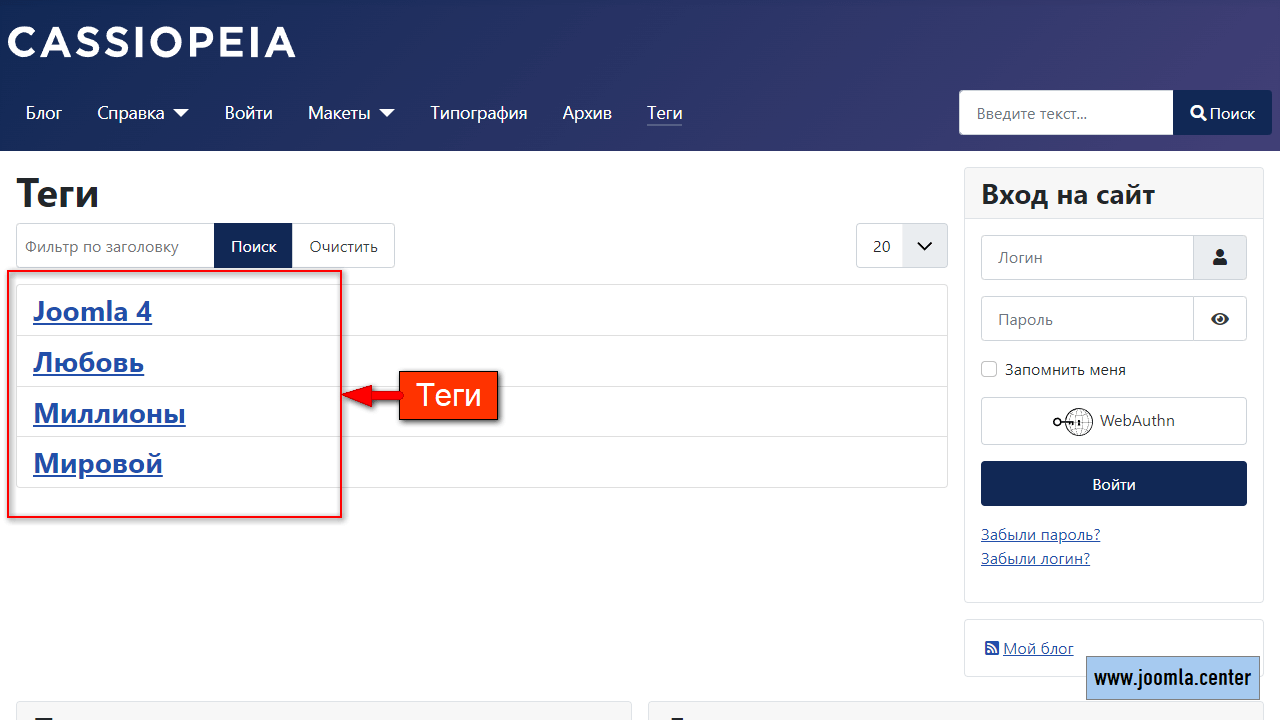Image resolution: width=1280 pixels, height=720 pixels.
Task: Open the Типография menu item
Action: (x=478, y=113)
